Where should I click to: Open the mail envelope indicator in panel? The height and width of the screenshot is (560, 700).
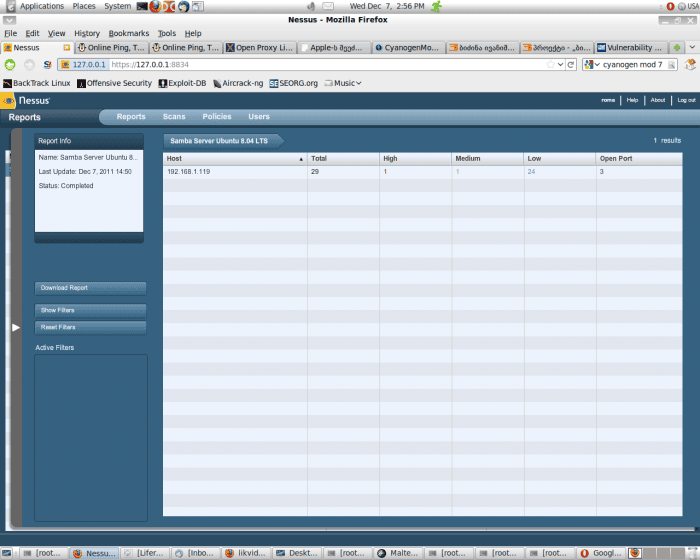tap(328, 6)
